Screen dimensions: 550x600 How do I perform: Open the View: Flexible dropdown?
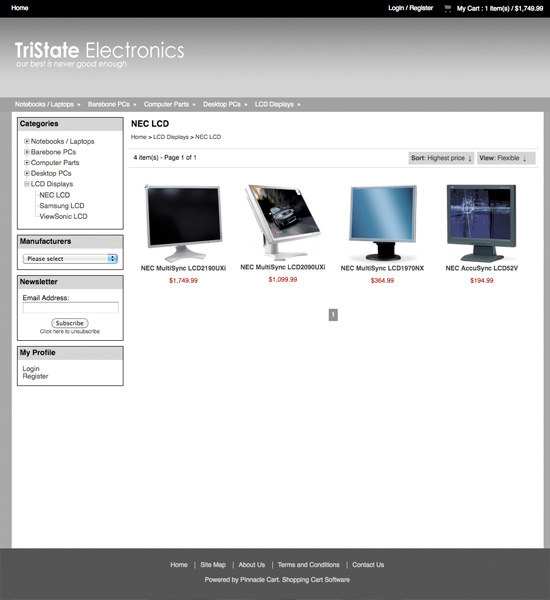click(506, 158)
